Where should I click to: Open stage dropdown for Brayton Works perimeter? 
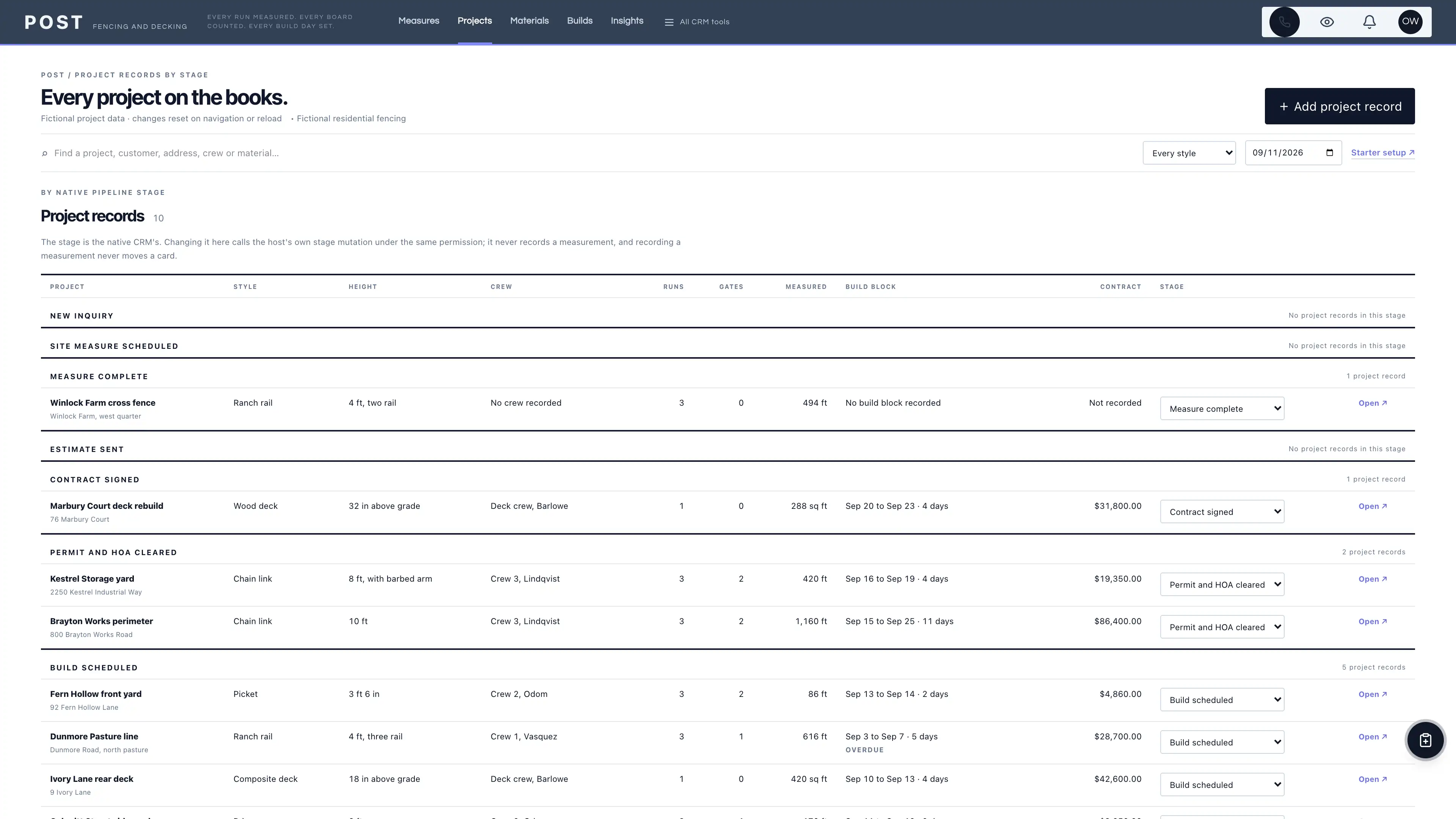[1222, 627]
